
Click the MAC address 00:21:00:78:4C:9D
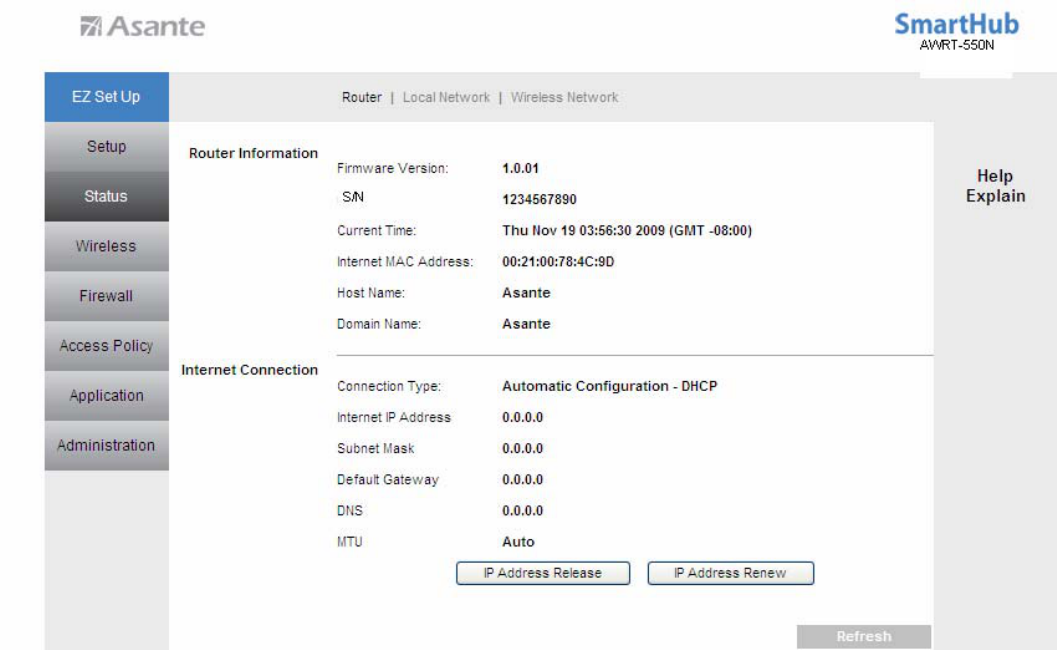click(x=558, y=262)
